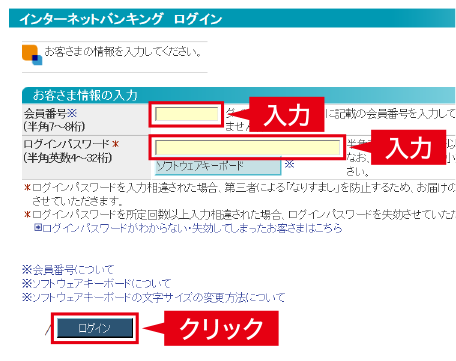Click the (半角7～8桁) hint text
The image size is (456, 361).
54,126
